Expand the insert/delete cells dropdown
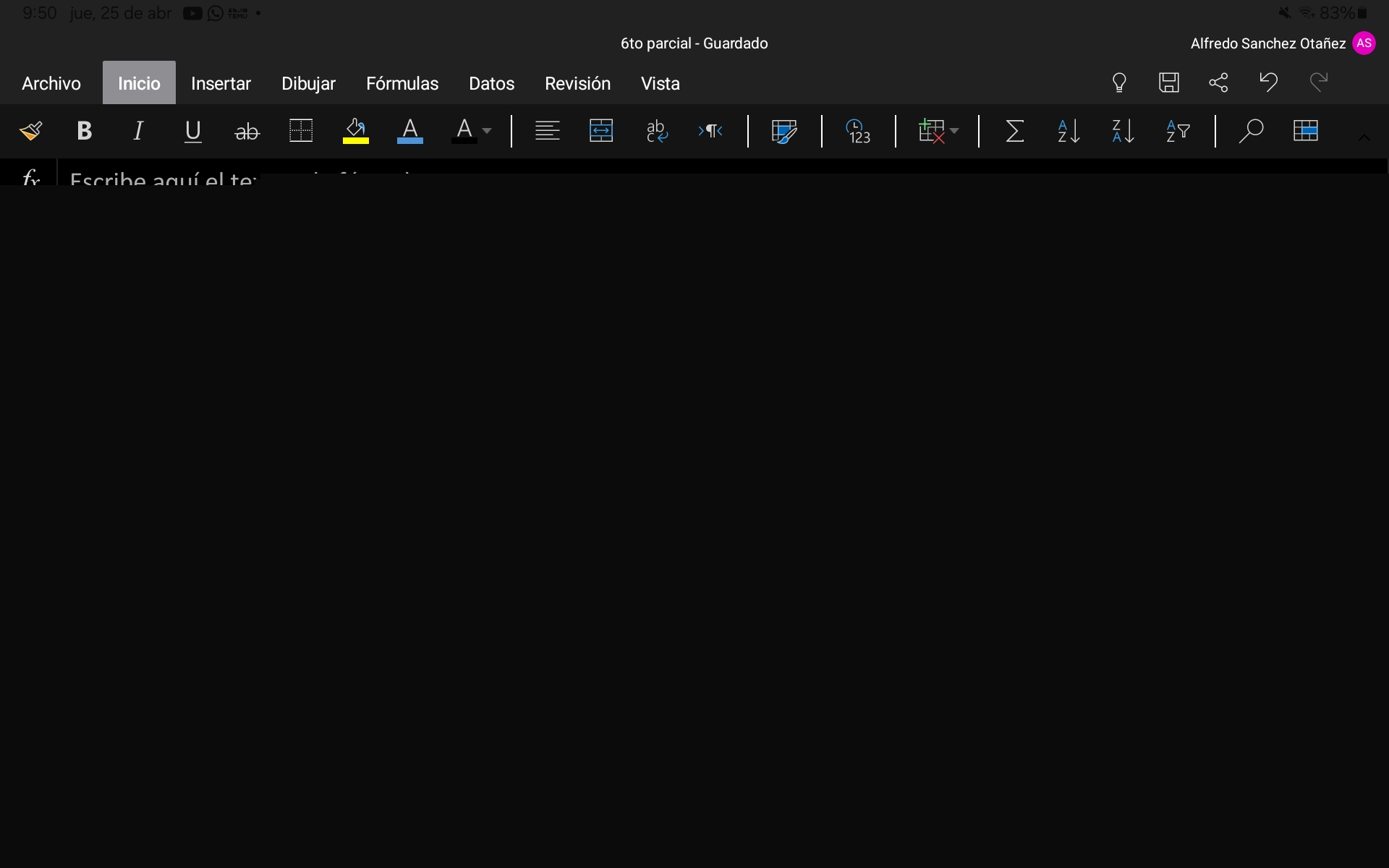The height and width of the screenshot is (868, 1389). [x=954, y=131]
